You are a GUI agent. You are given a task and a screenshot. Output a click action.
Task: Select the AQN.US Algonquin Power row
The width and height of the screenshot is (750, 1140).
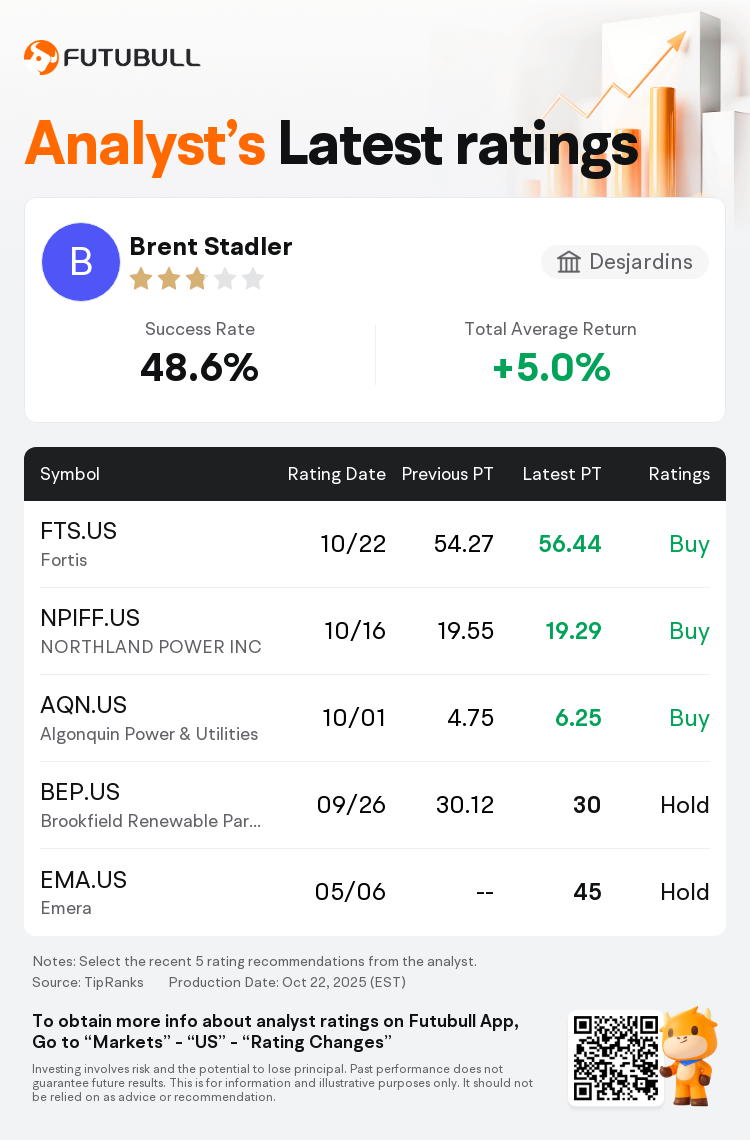tap(375, 718)
